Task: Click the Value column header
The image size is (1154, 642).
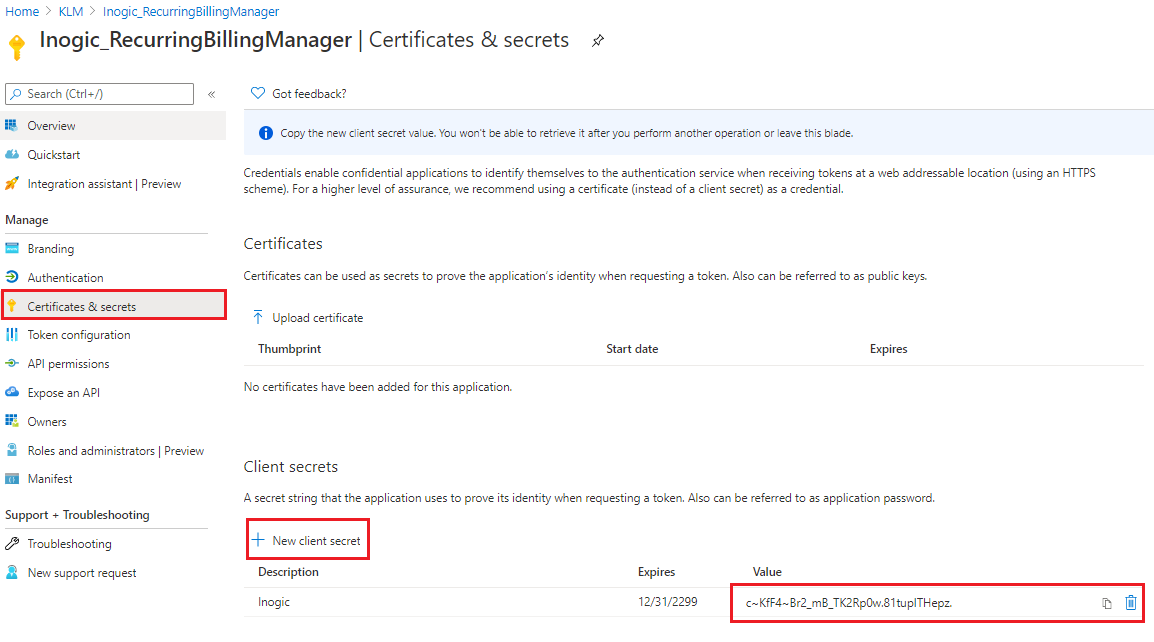Action: [767, 572]
